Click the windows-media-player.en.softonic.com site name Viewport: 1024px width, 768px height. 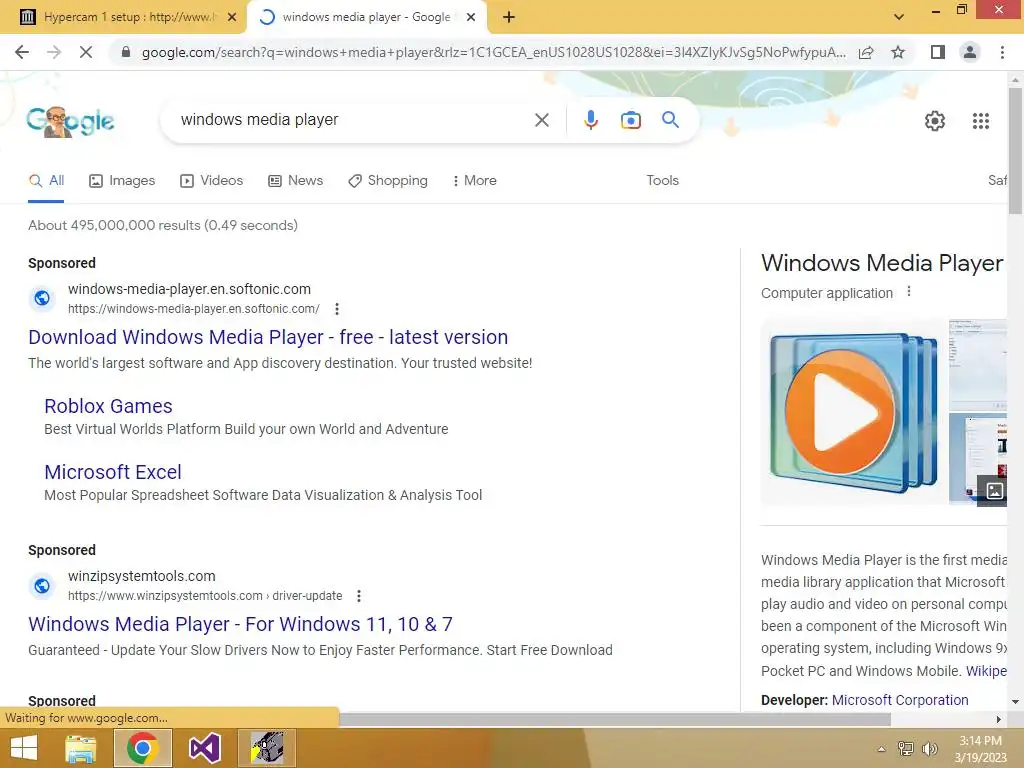tap(189, 289)
